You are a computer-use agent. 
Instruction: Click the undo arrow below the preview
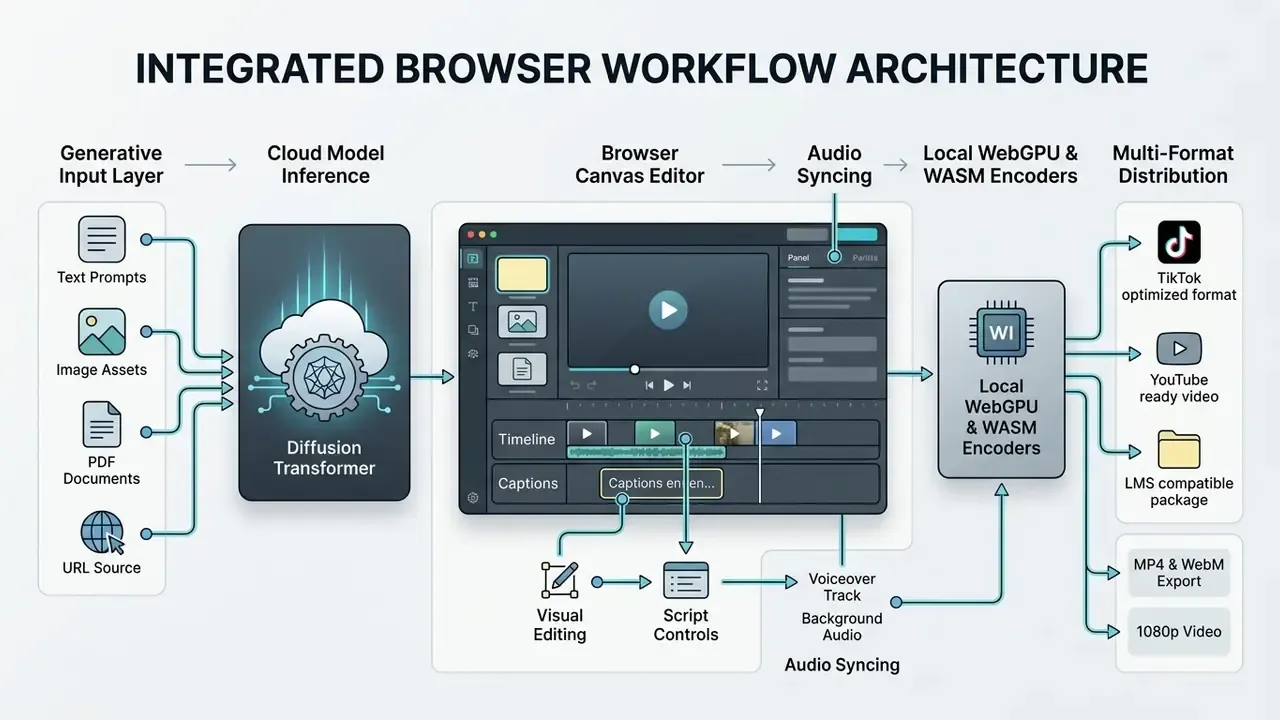575,385
